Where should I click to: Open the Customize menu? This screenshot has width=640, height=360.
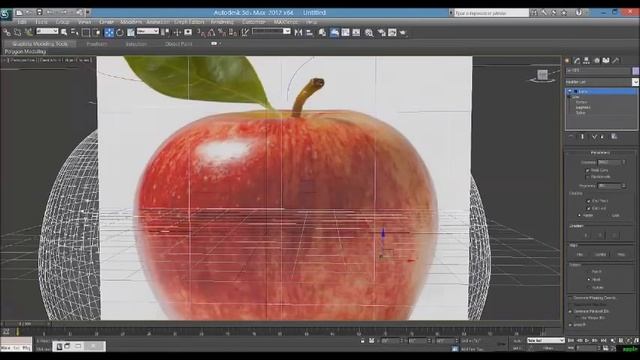point(254,22)
